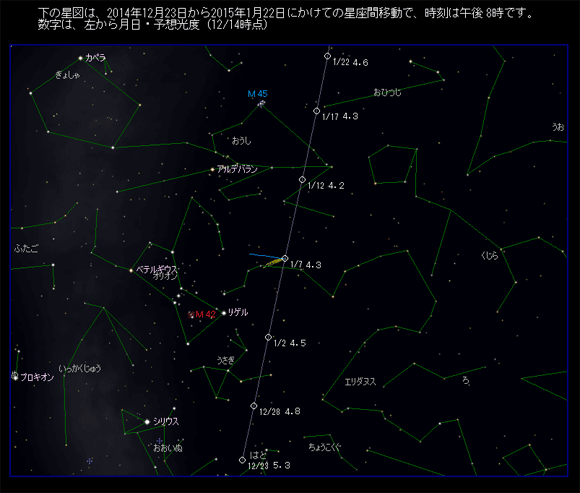Screen dimensions: 580x493
Task: Click the うさぎ constellation label
Action: click(226, 360)
